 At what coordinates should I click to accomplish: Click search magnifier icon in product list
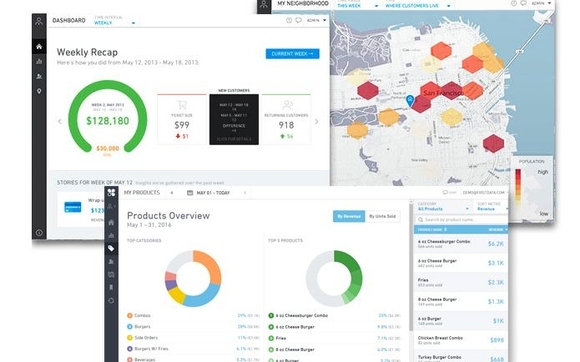(421, 220)
